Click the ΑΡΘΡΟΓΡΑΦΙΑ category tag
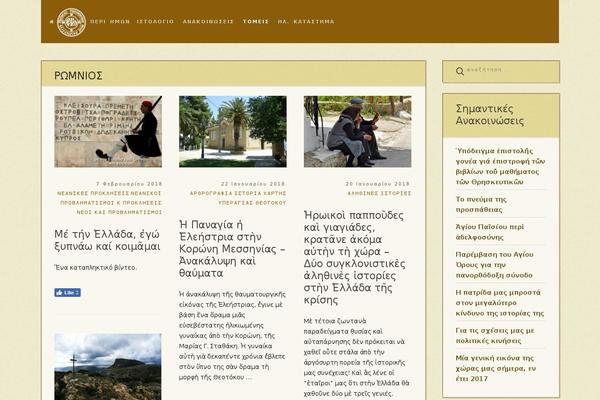This screenshot has height=400, width=600. [211, 194]
